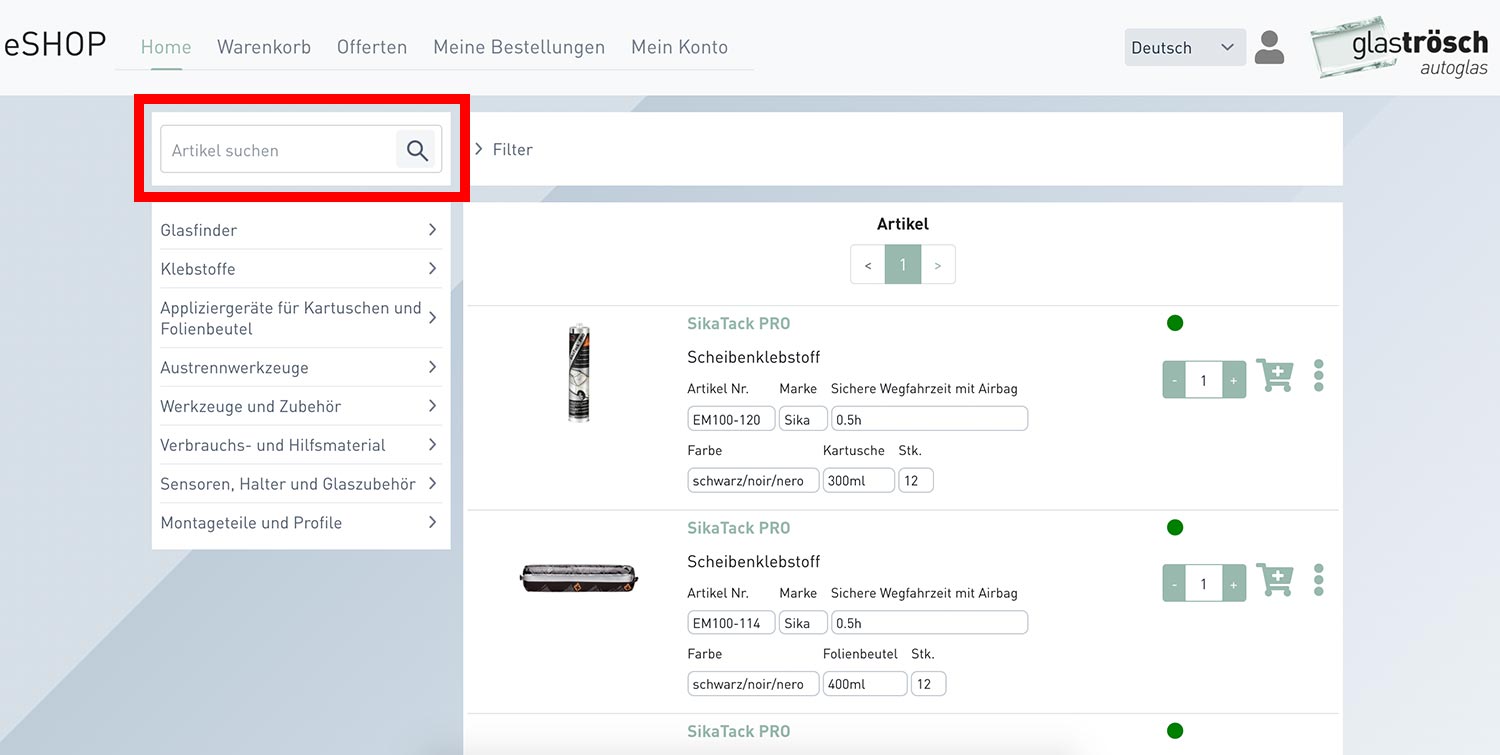Image resolution: width=1500 pixels, height=755 pixels.
Task: Go to previous results page
Action: point(868,265)
